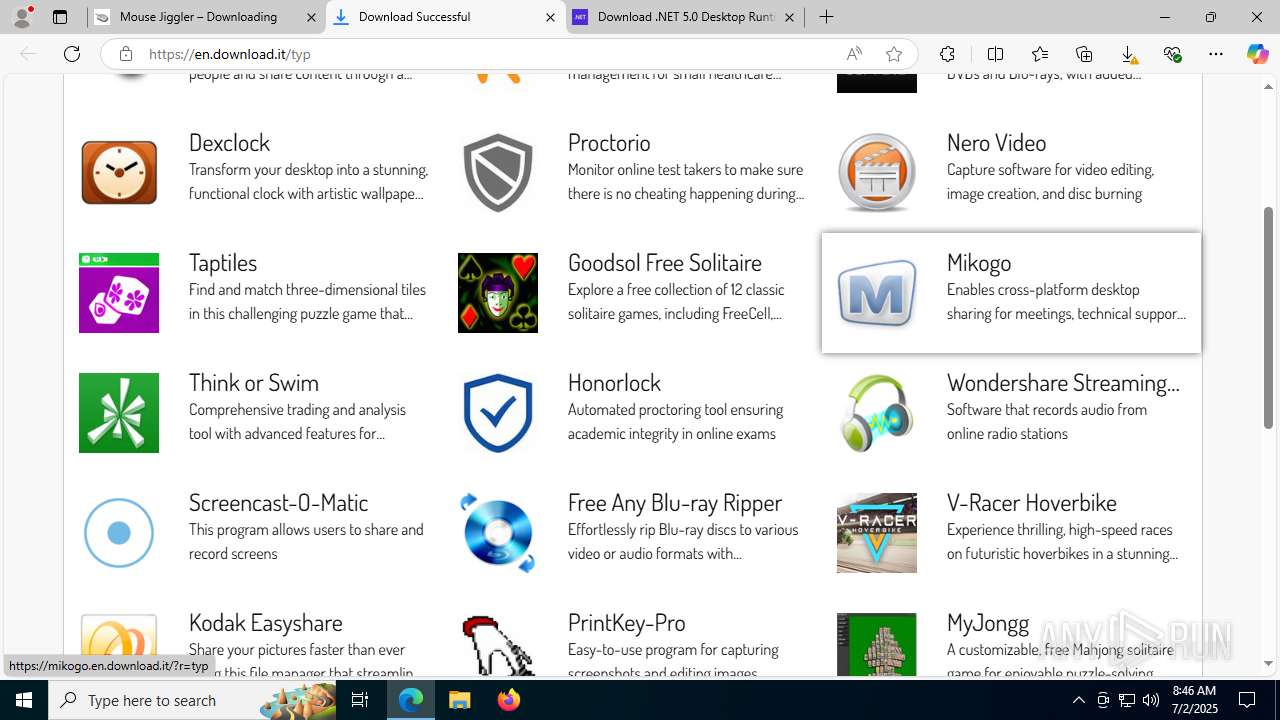Viewport: 1280px width, 720px height.
Task: Click the taskbar search box
Action: (x=192, y=700)
